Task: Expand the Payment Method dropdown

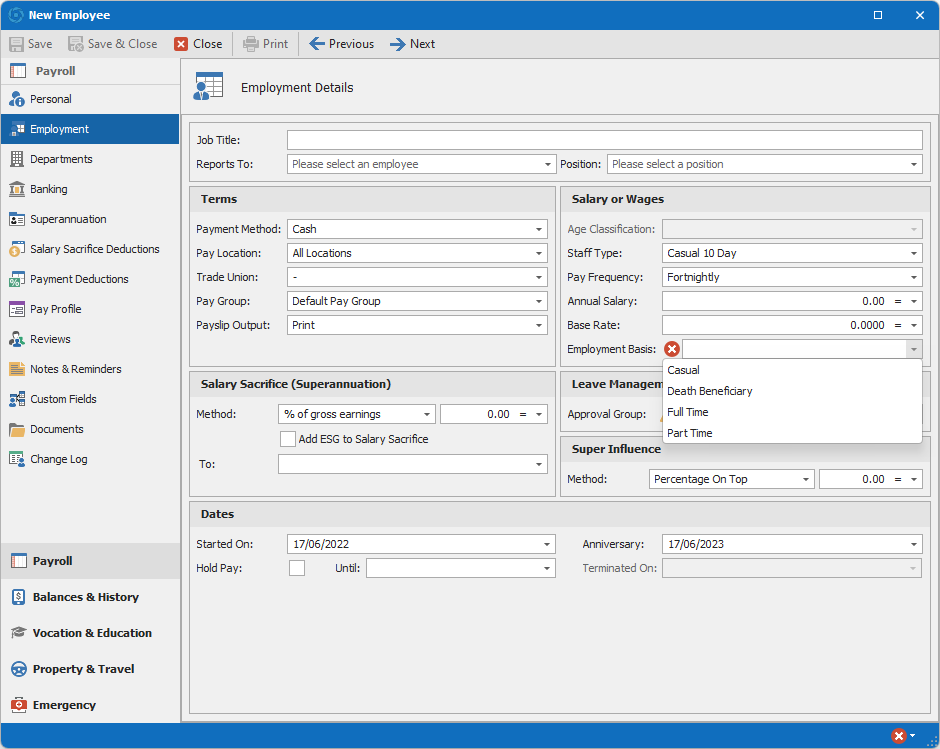Action: pyautogui.click(x=539, y=229)
